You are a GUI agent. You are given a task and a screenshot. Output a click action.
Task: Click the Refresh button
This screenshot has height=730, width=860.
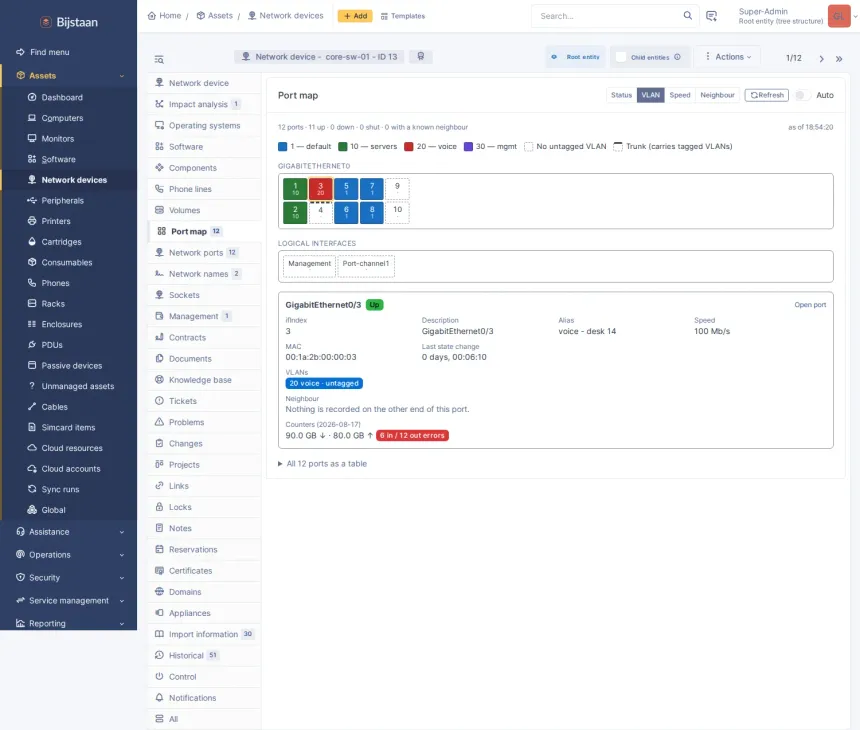point(766,95)
